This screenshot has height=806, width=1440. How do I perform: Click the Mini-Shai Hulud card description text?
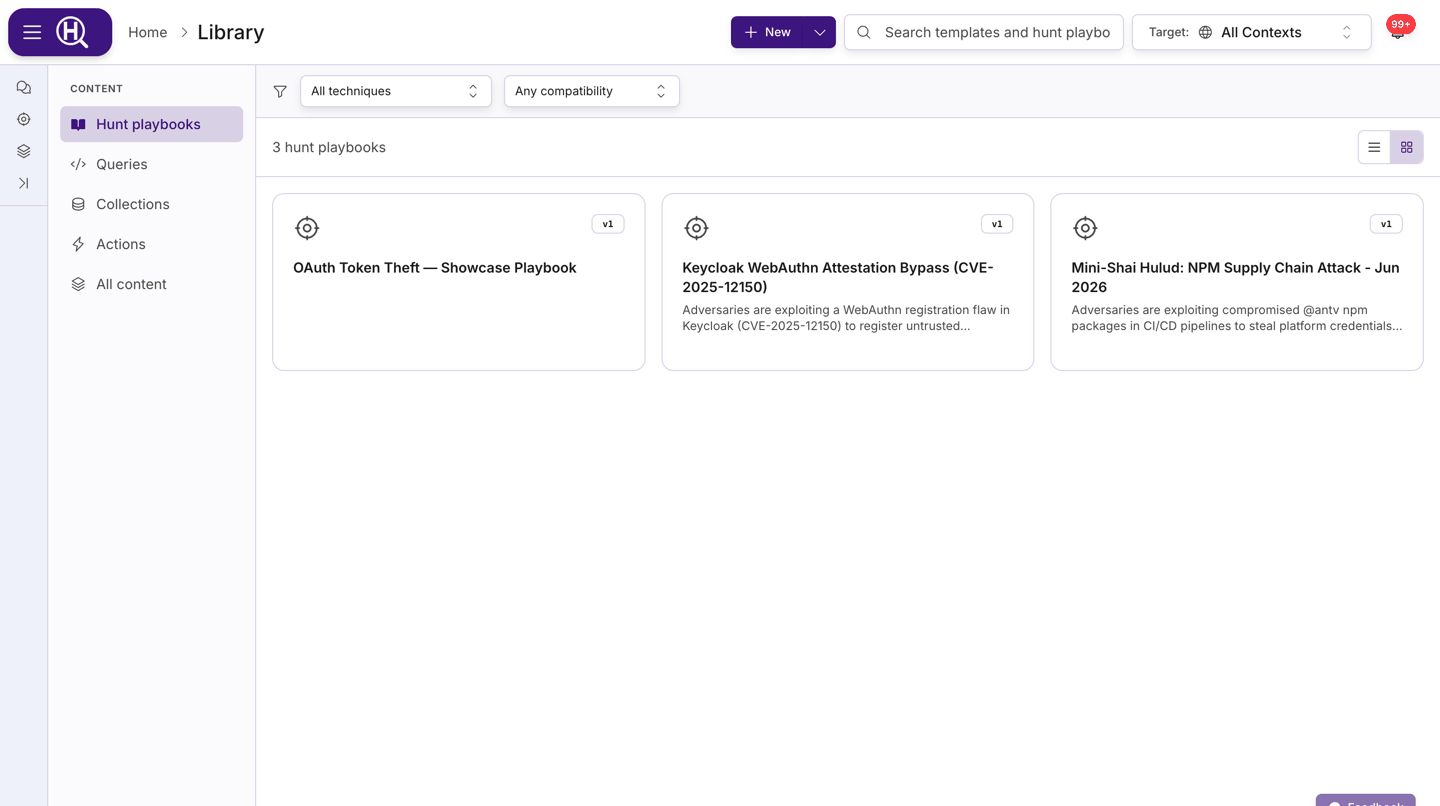pos(1236,318)
